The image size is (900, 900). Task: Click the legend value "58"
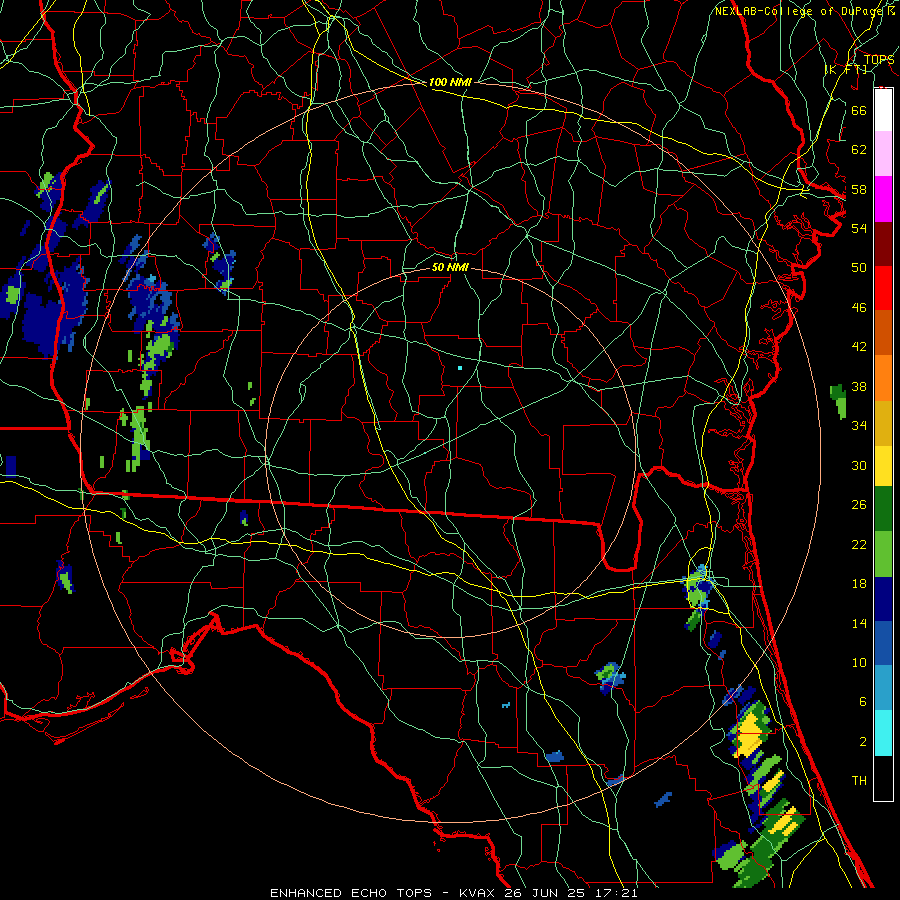pos(859,189)
